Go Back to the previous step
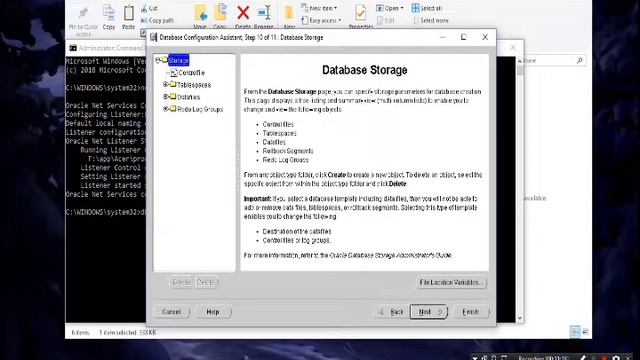640x360 pixels. point(391,312)
